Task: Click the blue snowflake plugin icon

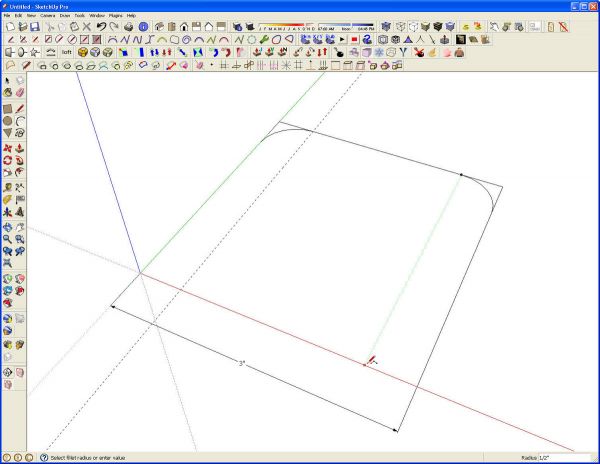Action: pyautogui.click(x=379, y=52)
